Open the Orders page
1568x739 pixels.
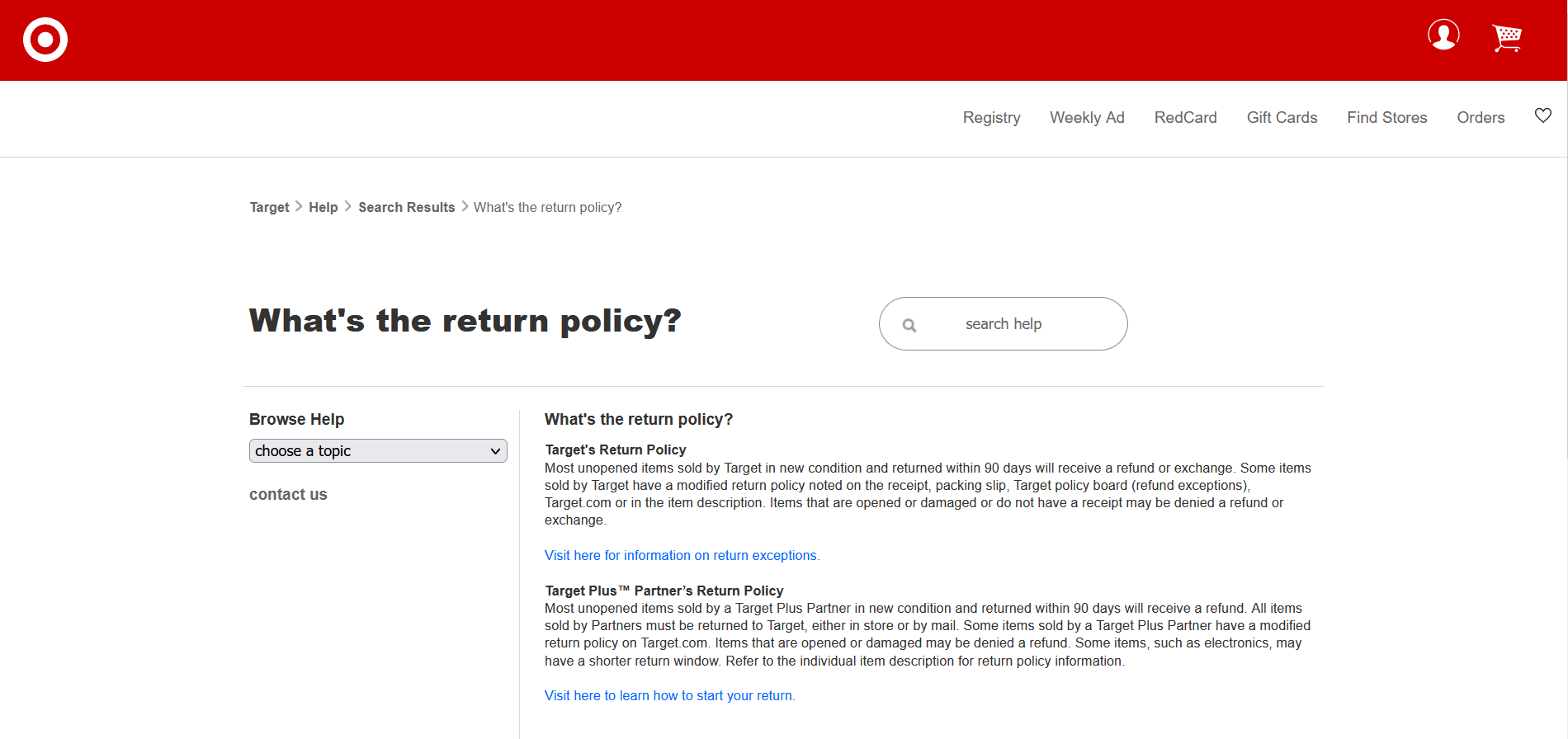pyautogui.click(x=1481, y=118)
